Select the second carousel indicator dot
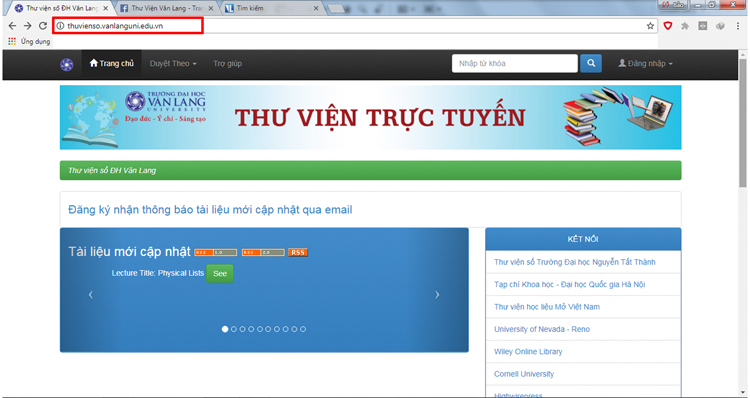Screen dimensions: 750x398 [234, 329]
